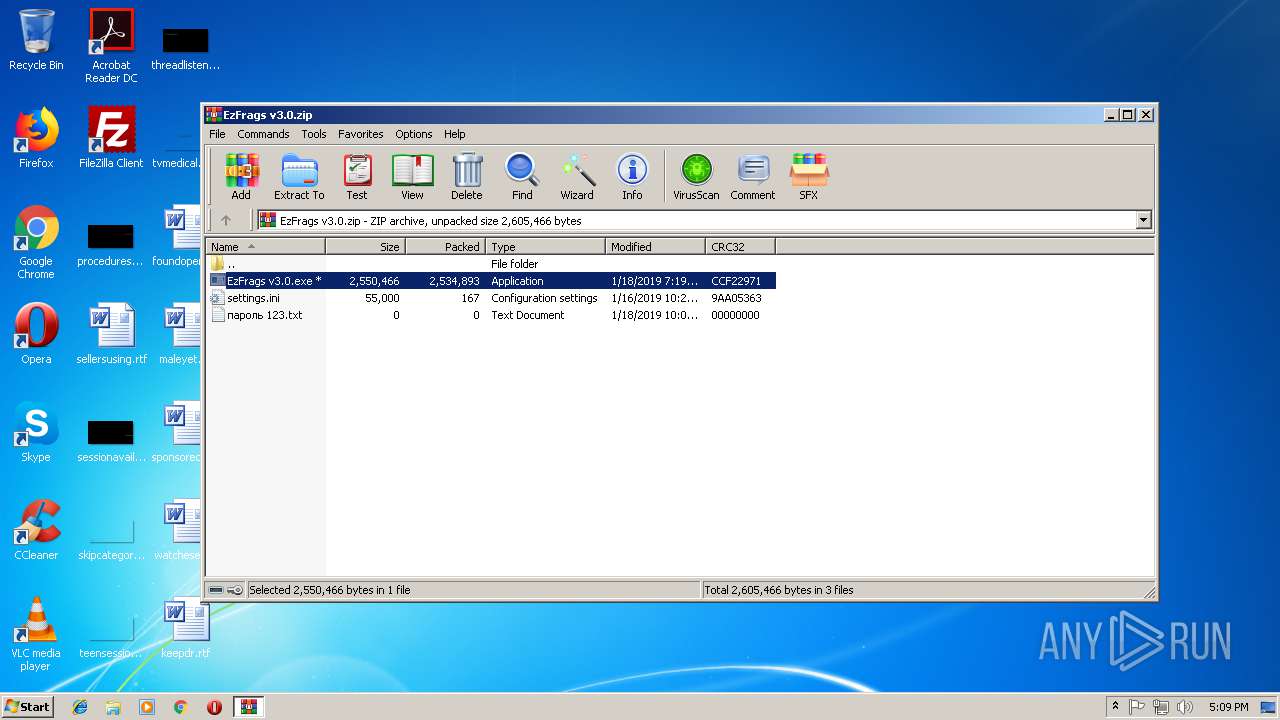Open the Google Chrome desktop shortcut

36,243
